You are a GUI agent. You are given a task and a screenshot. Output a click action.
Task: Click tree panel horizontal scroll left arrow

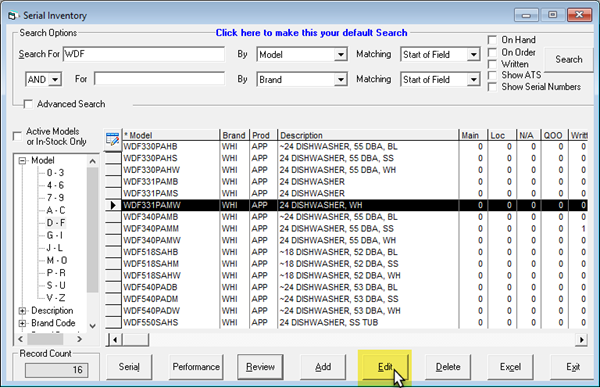coord(21,339)
